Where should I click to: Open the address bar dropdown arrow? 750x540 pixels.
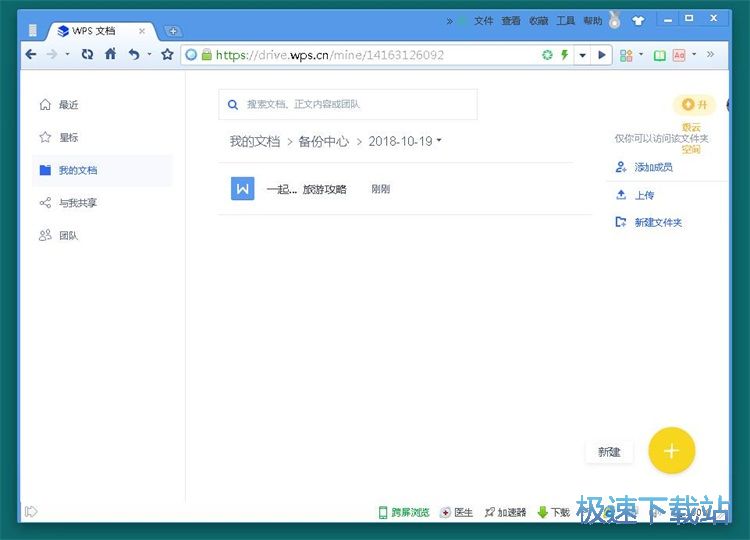[583, 55]
